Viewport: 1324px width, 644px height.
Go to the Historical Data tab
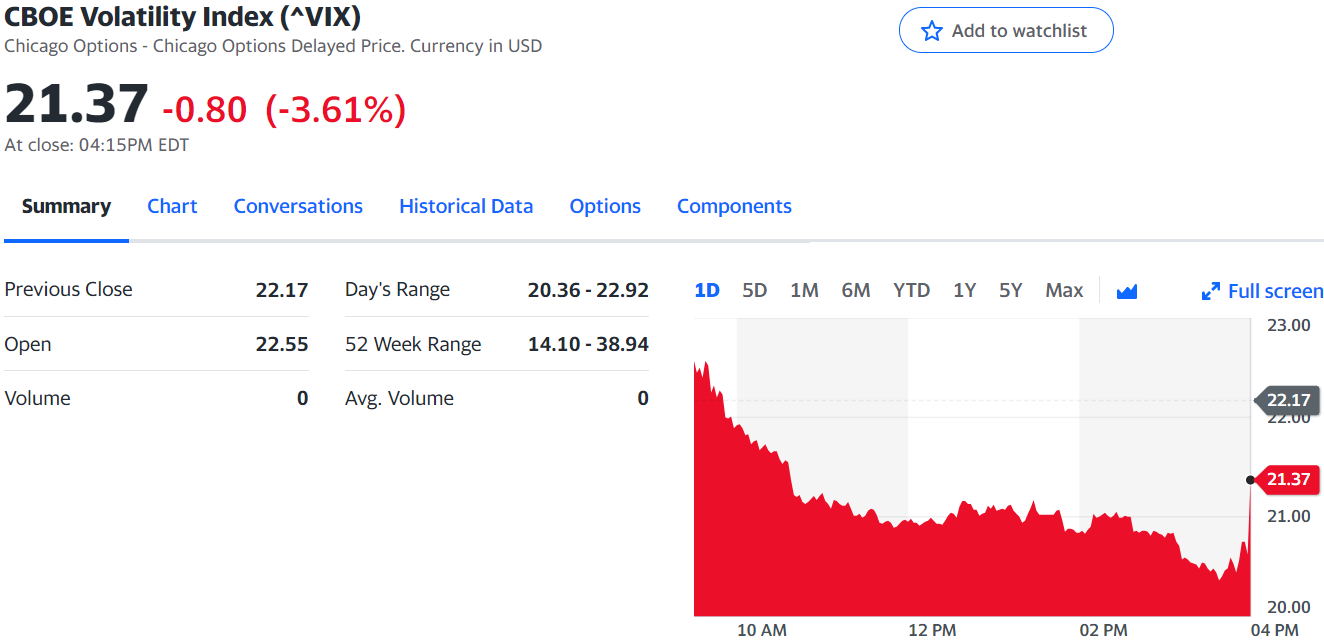click(466, 206)
